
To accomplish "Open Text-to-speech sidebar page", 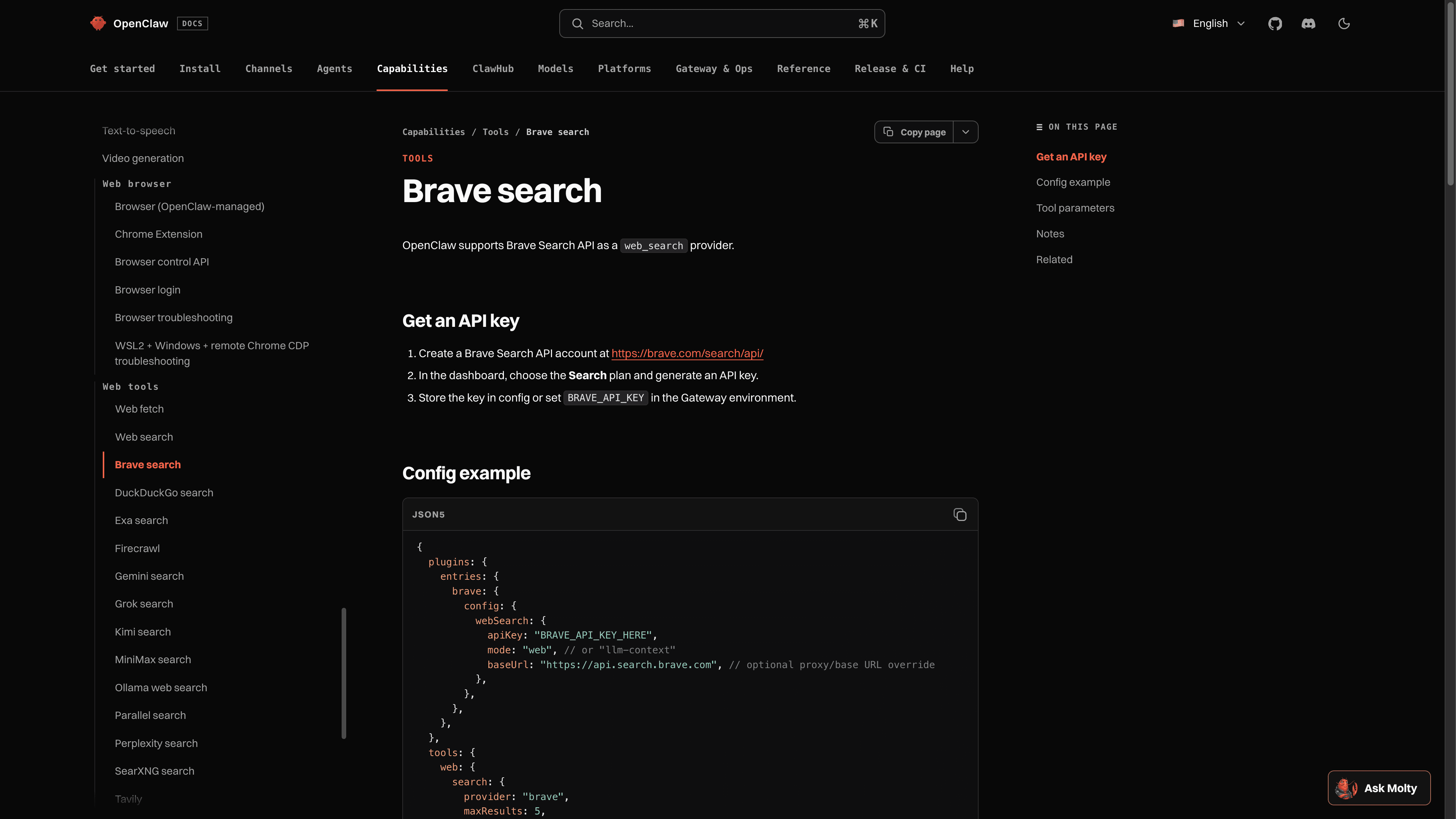I will pyautogui.click(x=138, y=130).
